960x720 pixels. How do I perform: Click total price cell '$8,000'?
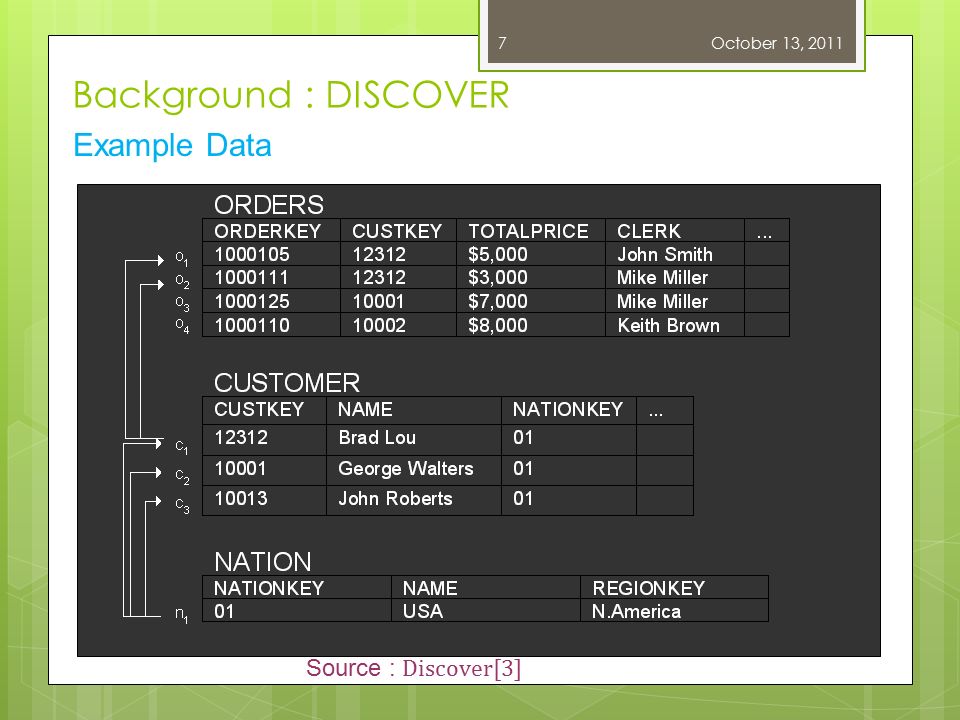pyautogui.click(x=498, y=325)
